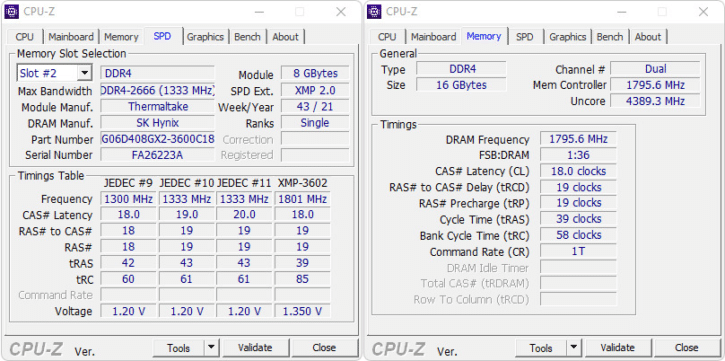Viewport: 725px width, 361px height.
Task: Click the Cycle Time 39 clocks value
Action: (x=578, y=219)
